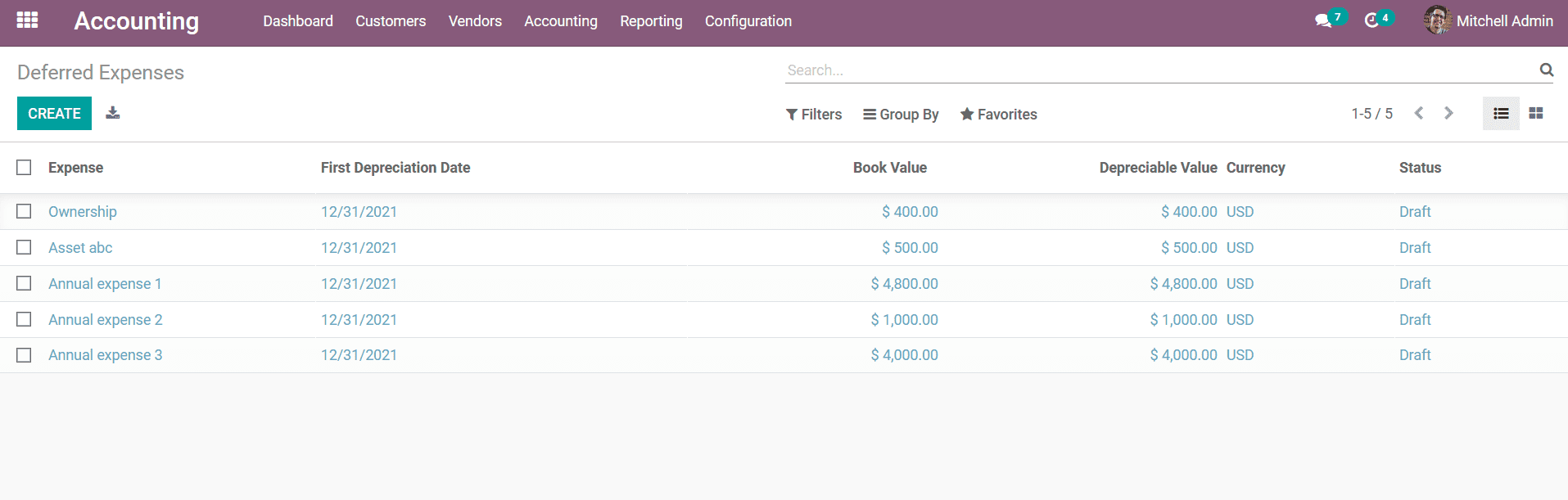Screen dimensions: 1568x500
Task: Open the Favorites dropdown
Action: [998, 115]
